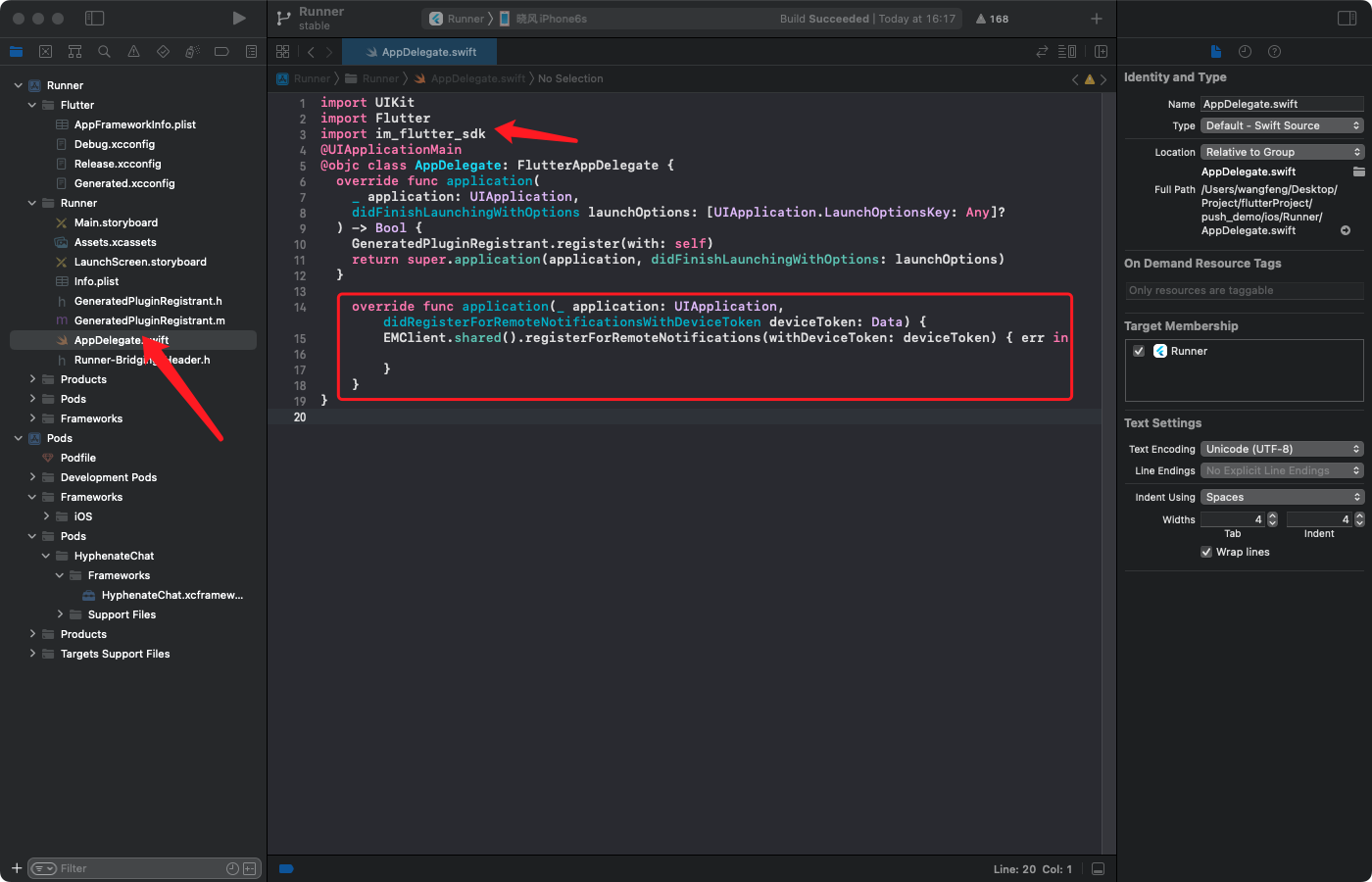Open Text Encoding dropdown Unicode (UTF-8)
This screenshot has width=1372, height=882.
click(1282, 449)
